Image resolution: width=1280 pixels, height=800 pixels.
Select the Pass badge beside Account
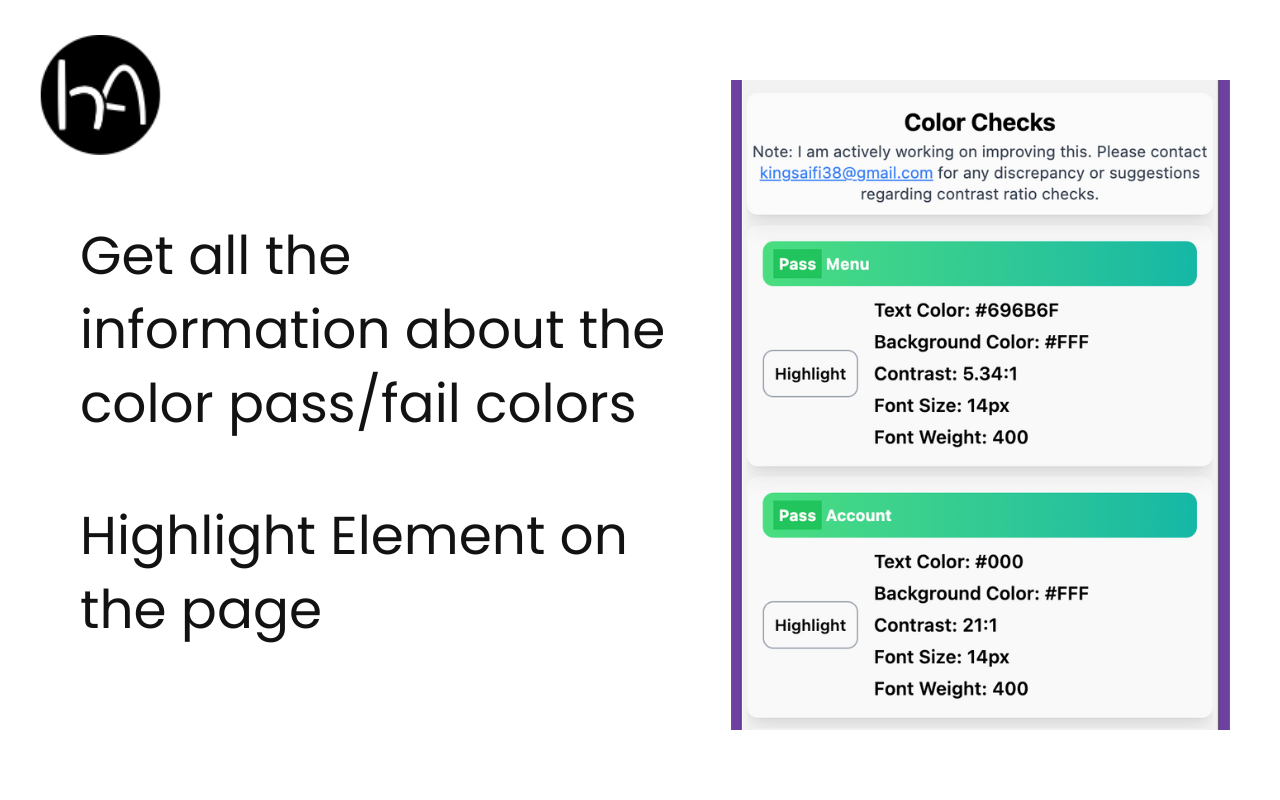pos(797,515)
